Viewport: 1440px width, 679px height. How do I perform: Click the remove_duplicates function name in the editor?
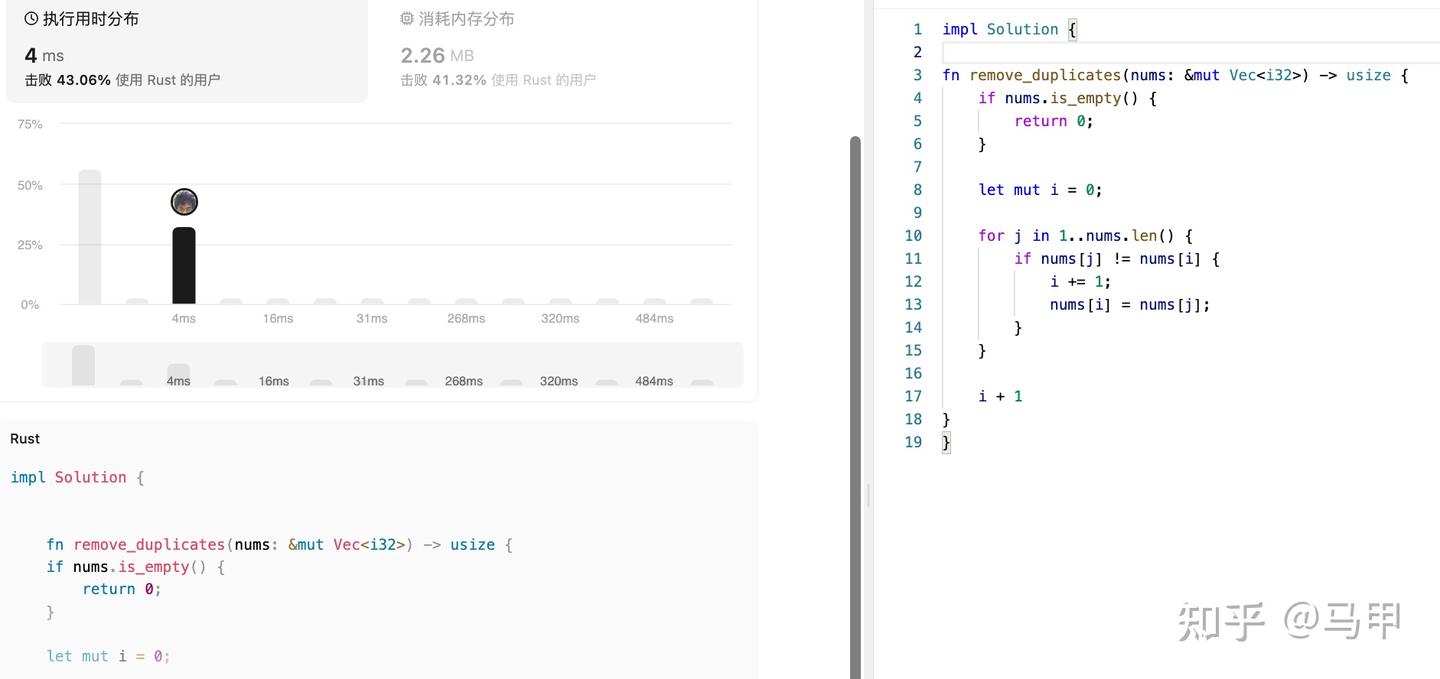tap(1045, 75)
